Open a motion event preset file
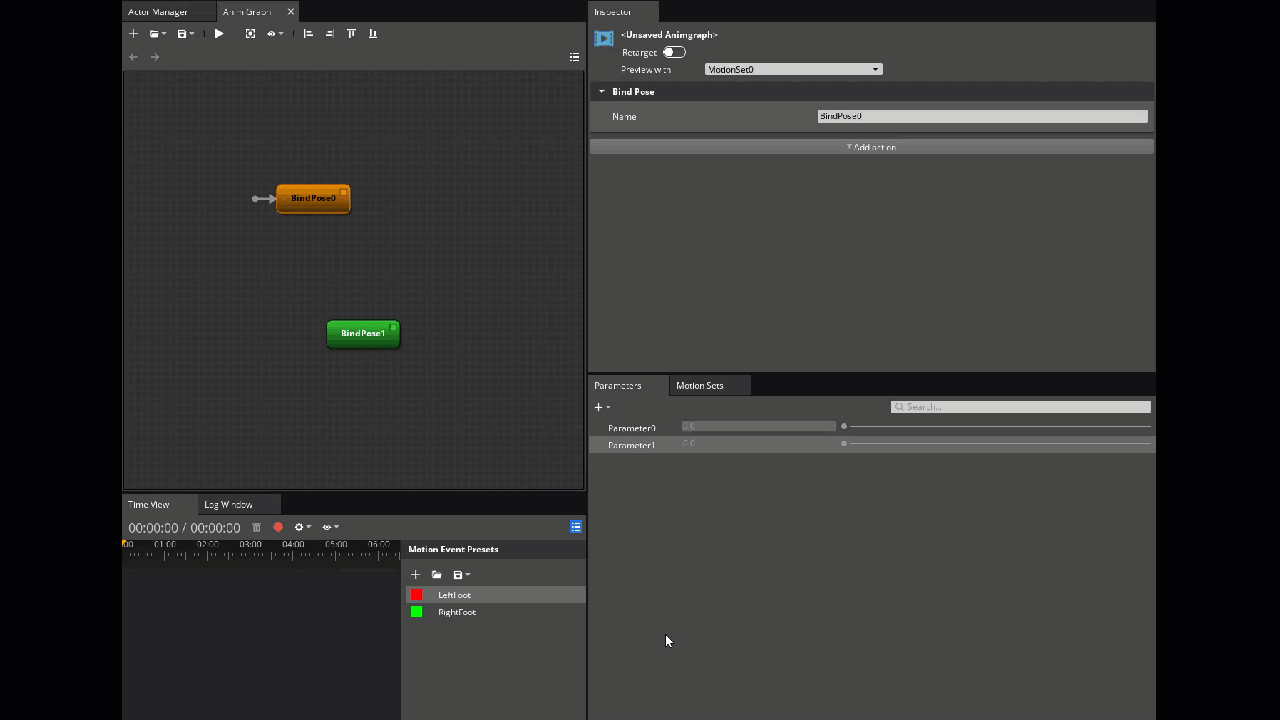This screenshot has height=720, width=1280. (436, 574)
